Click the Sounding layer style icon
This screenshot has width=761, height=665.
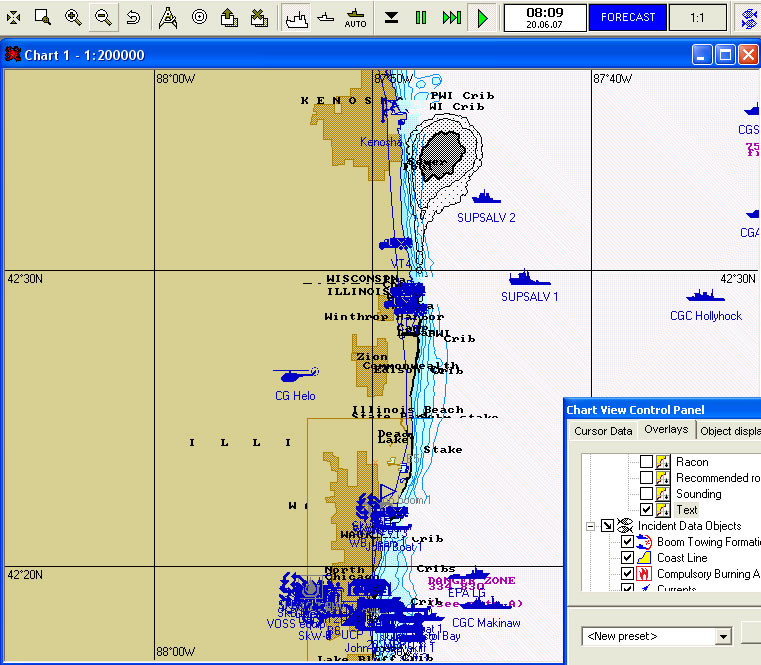663,494
